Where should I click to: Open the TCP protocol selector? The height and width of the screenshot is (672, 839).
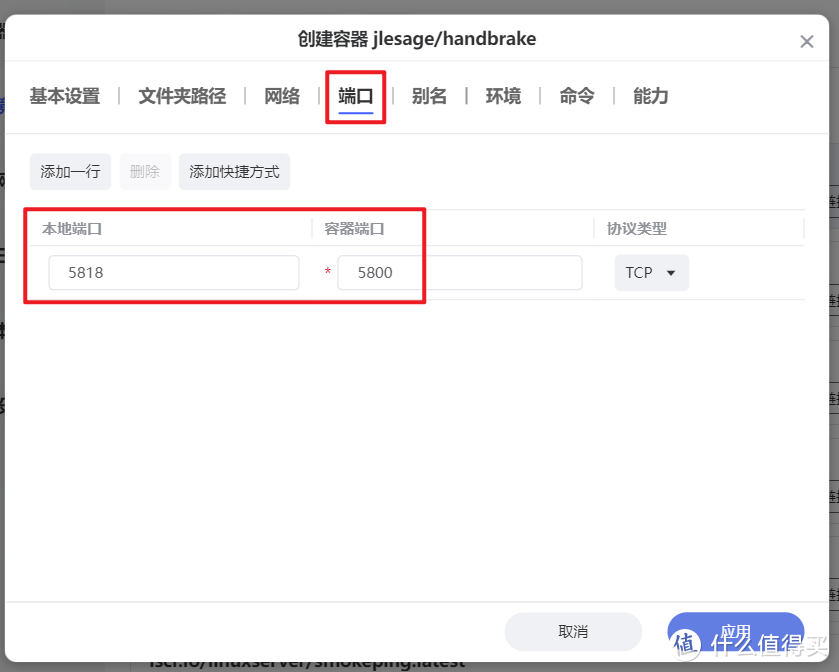coord(651,272)
